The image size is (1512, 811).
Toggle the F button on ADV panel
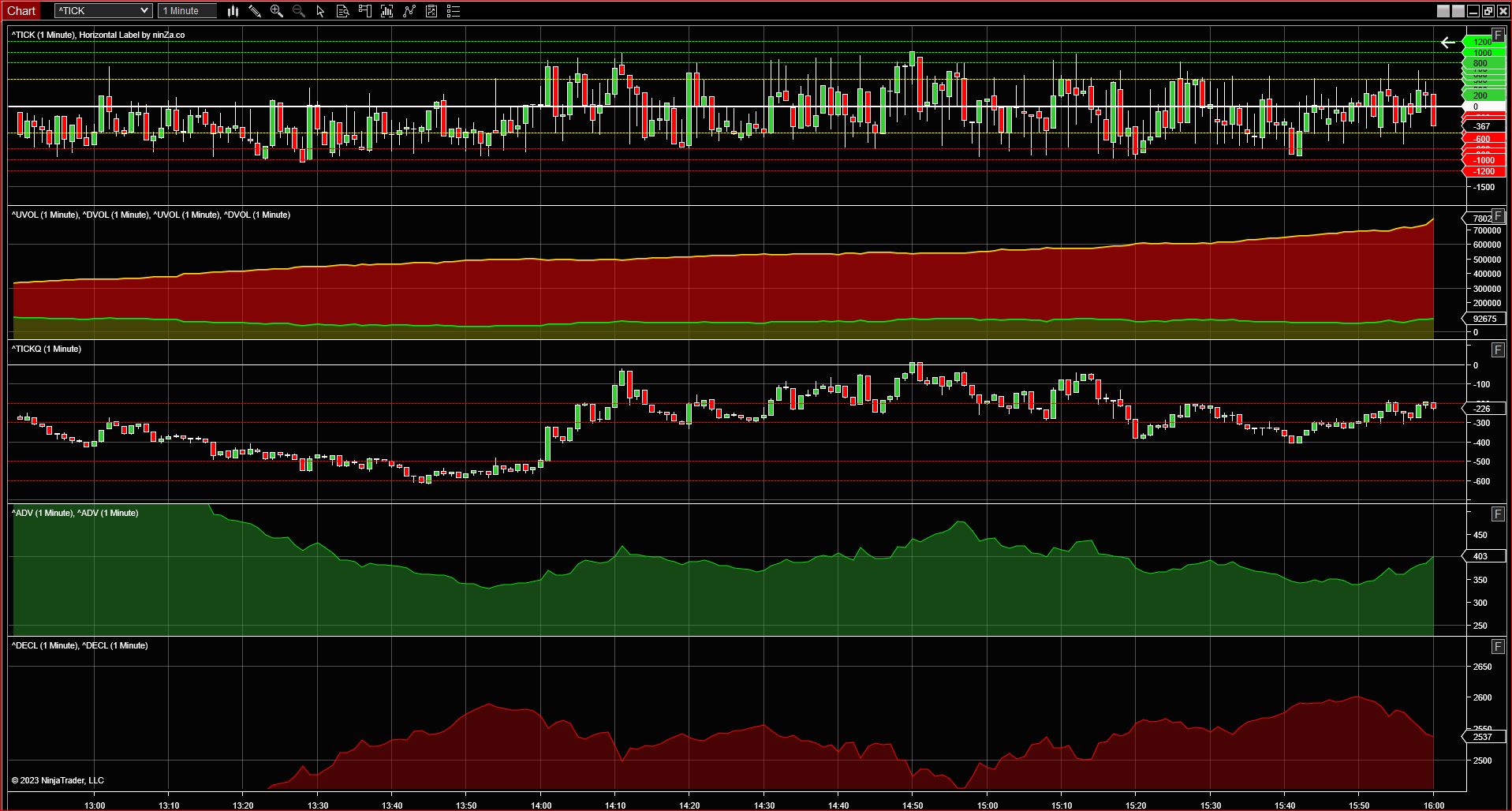(x=1498, y=514)
